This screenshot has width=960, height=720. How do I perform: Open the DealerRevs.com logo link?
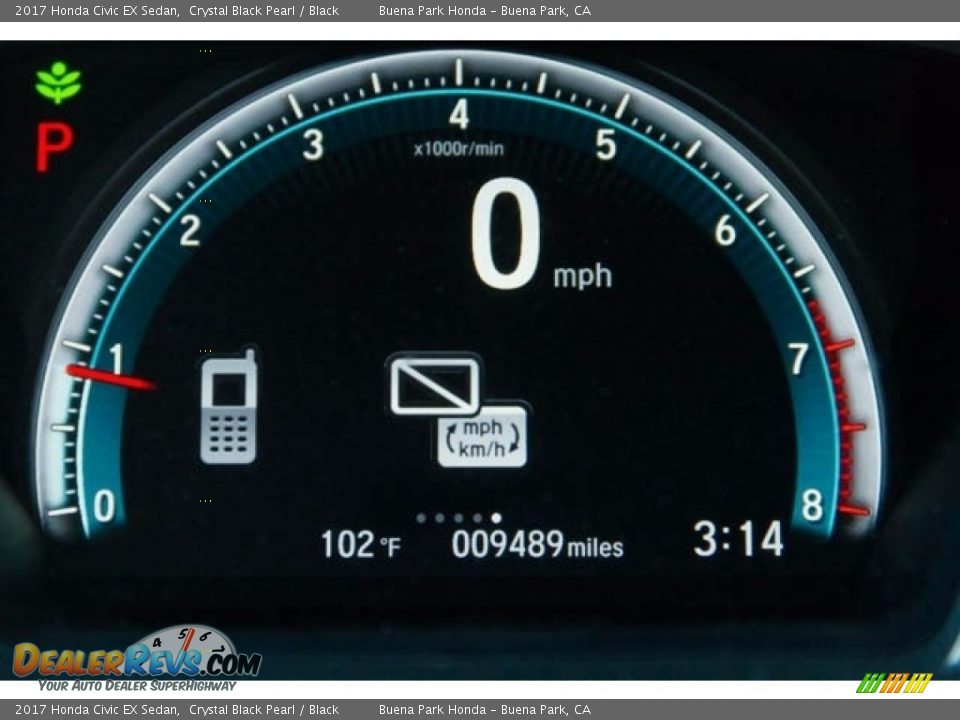click(138, 659)
